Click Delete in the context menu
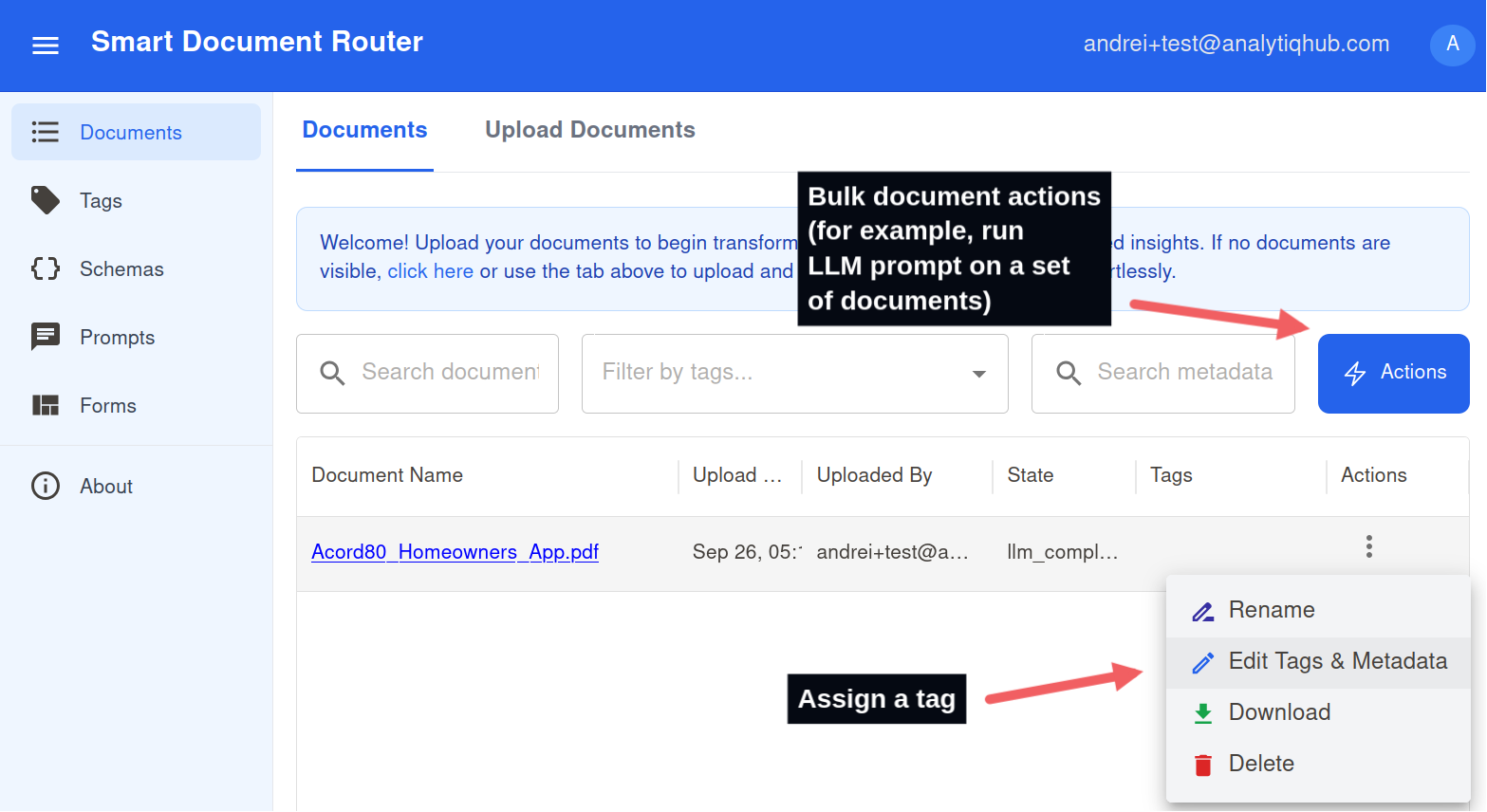This screenshot has height=812, width=1487. pyautogui.click(x=1260, y=764)
